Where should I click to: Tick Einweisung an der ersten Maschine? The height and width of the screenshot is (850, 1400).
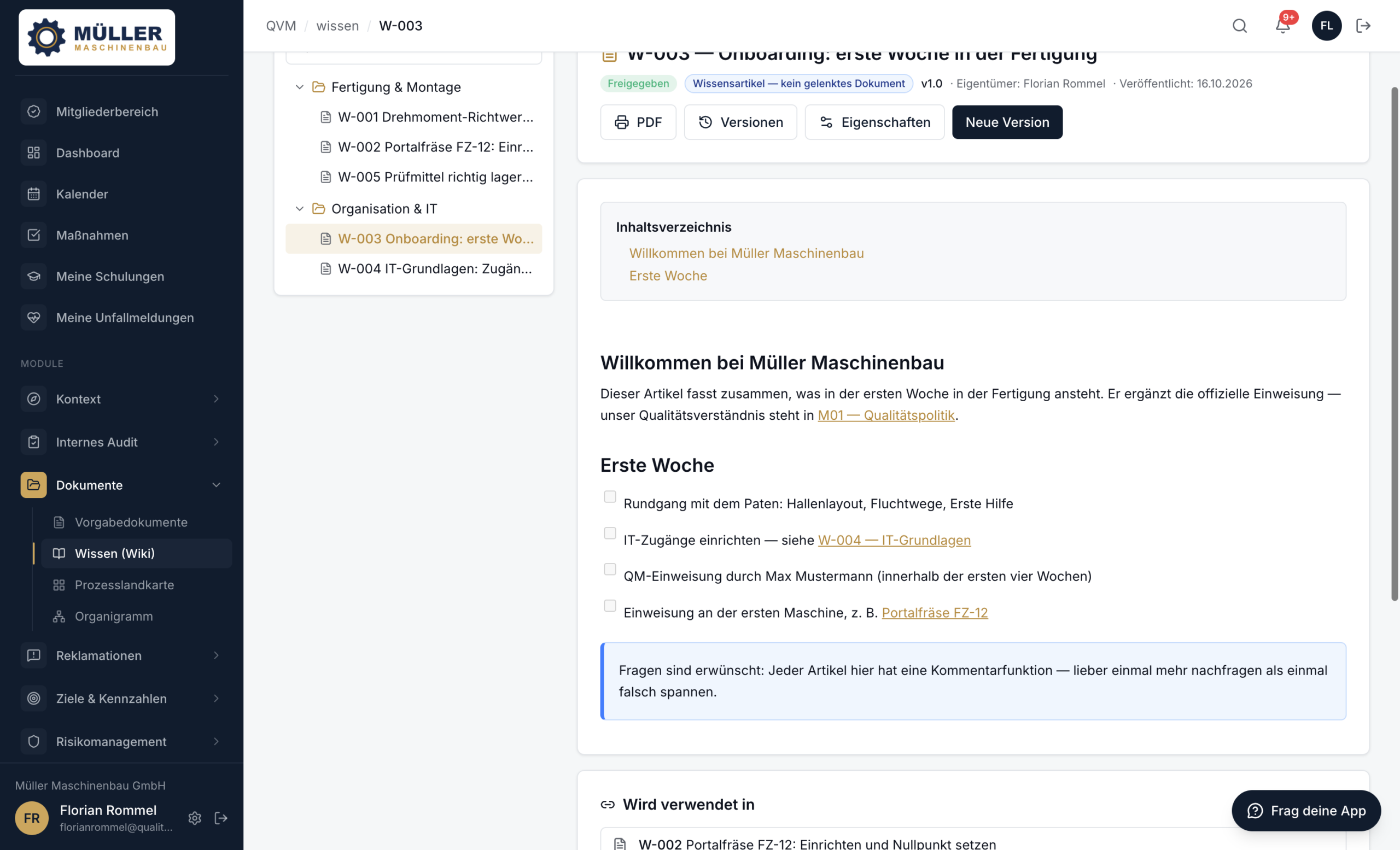tap(610, 605)
